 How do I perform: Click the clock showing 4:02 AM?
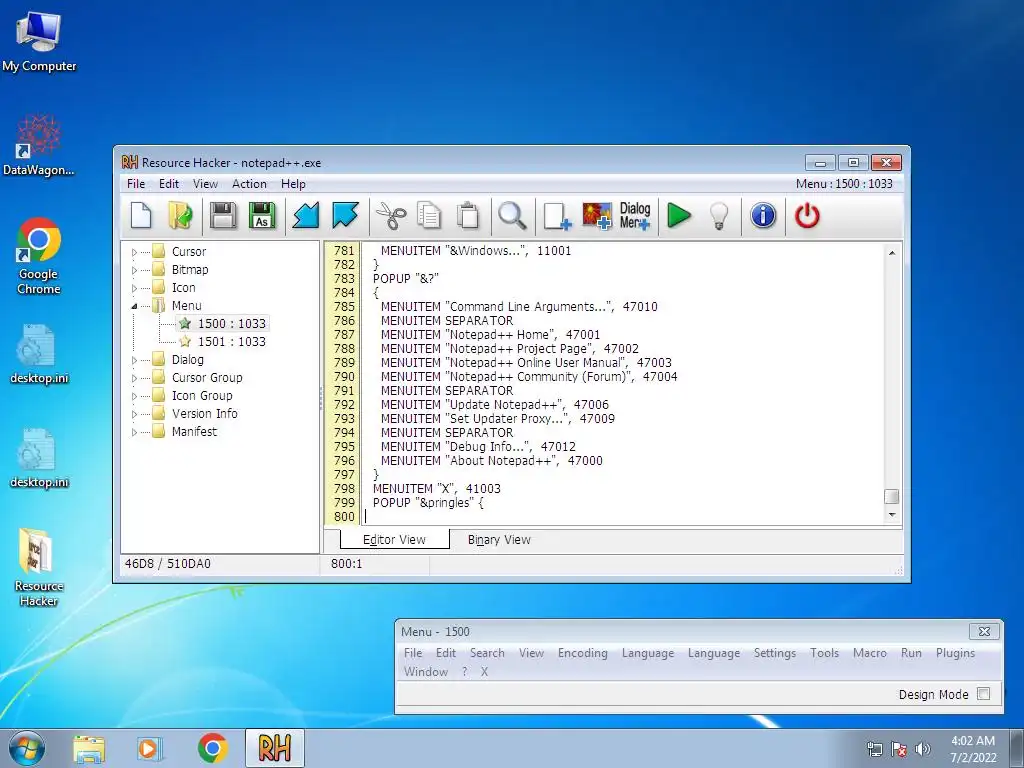coord(973,741)
